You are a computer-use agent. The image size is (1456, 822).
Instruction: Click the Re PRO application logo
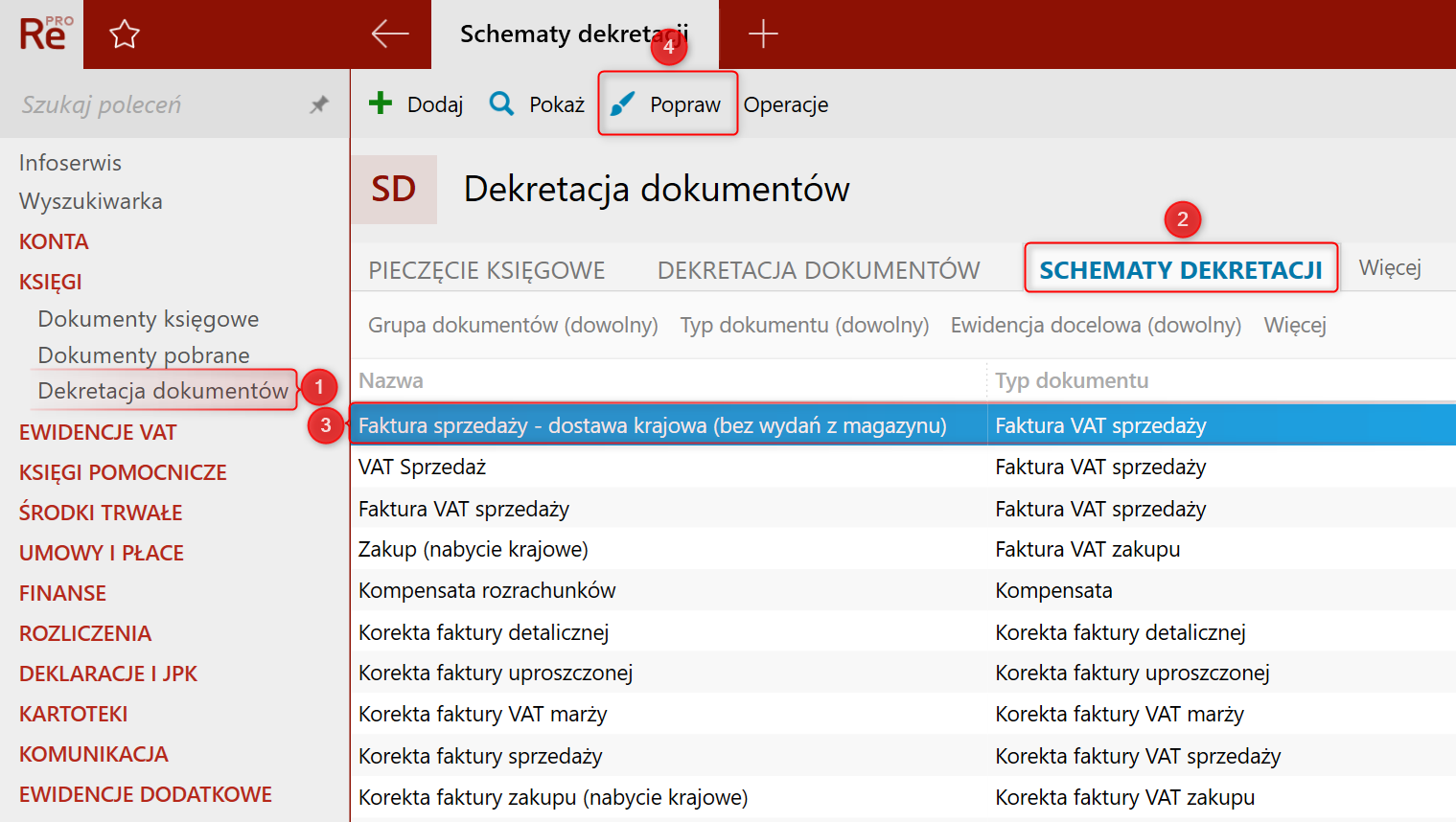click(43, 34)
